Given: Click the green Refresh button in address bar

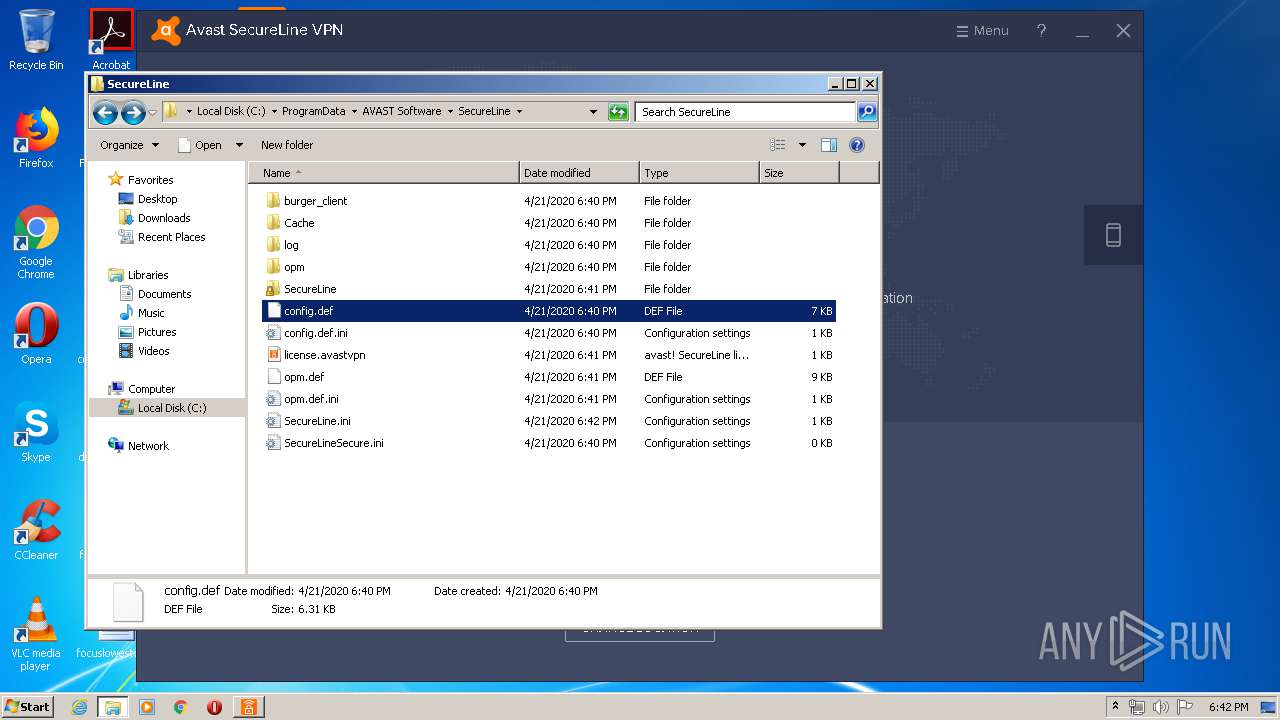Looking at the screenshot, I should [x=618, y=112].
